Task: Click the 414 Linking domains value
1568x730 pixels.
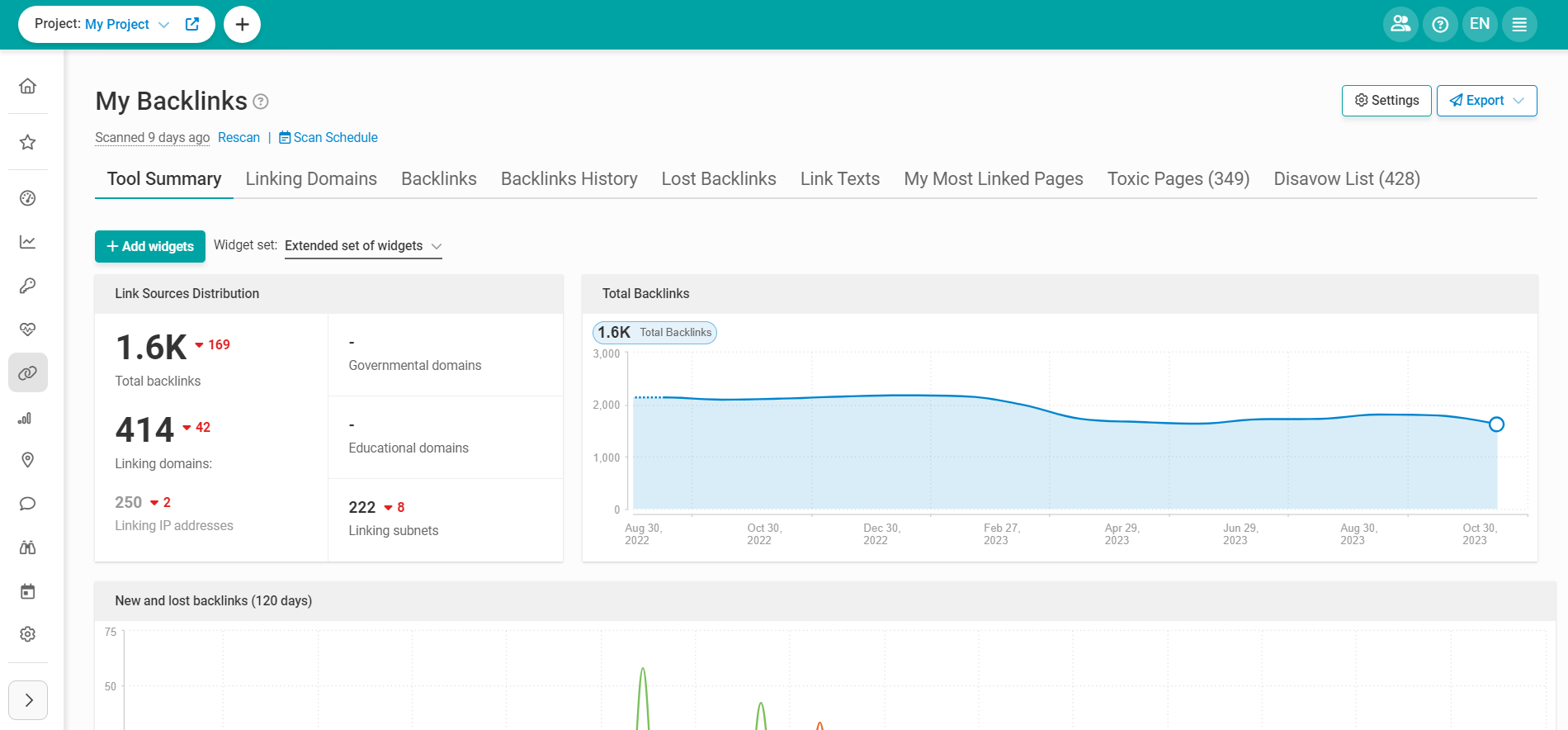Action: pos(145,429)
